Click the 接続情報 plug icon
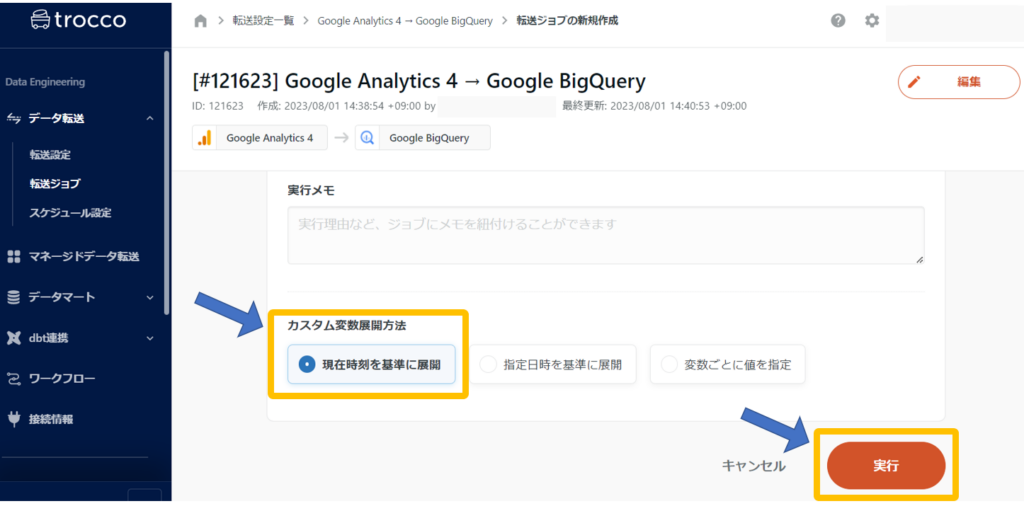 (x=14, y=419)
